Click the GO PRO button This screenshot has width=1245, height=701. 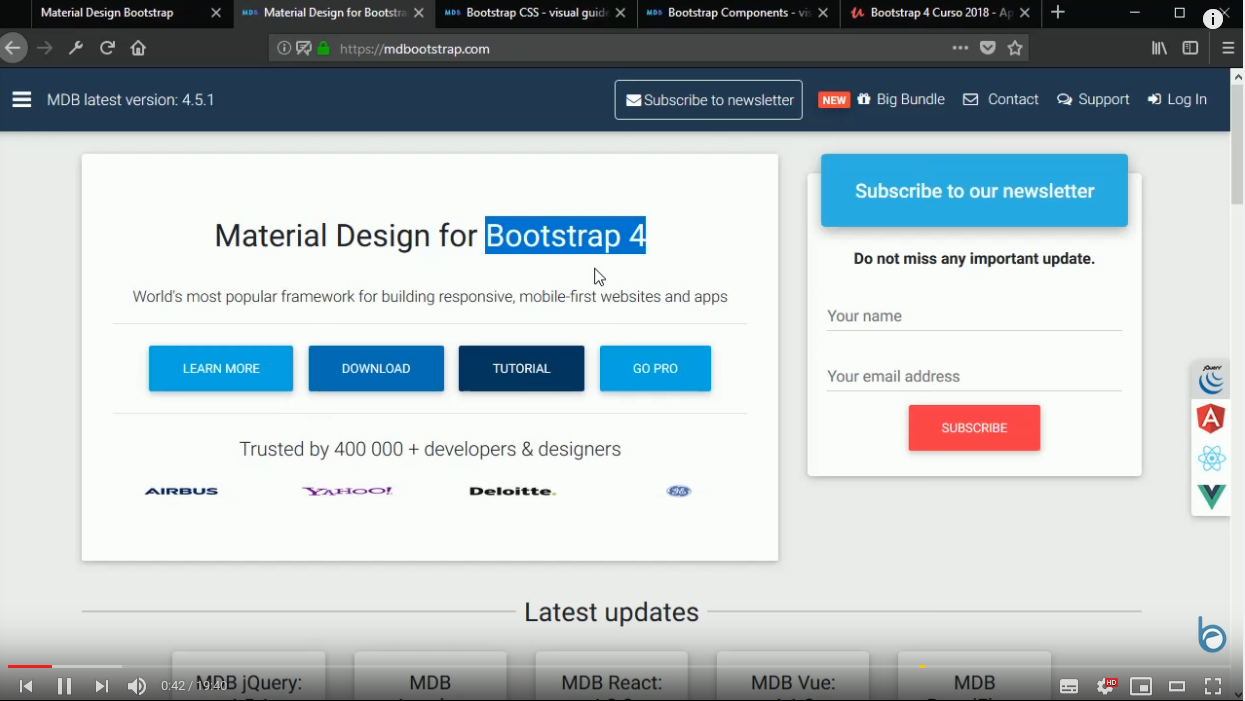point(655,368)
